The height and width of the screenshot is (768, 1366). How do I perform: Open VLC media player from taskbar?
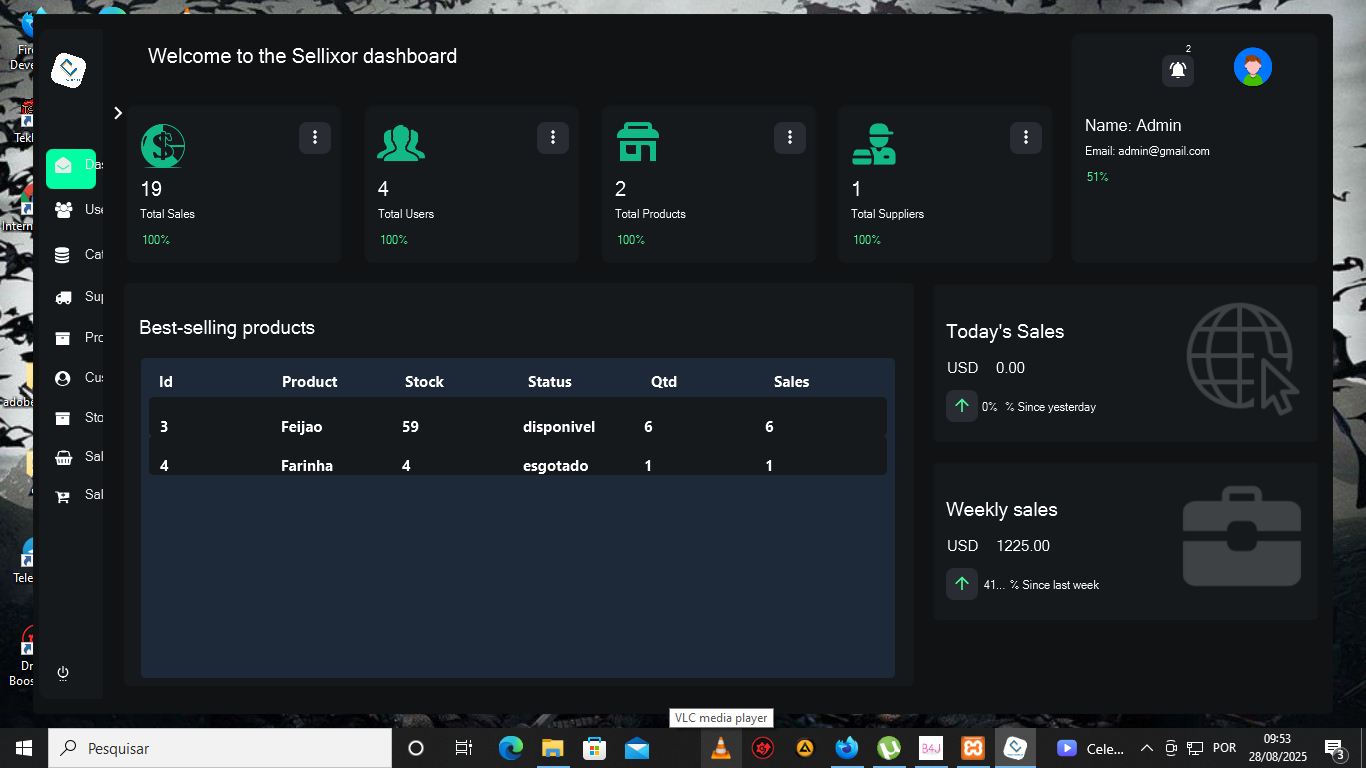pos(720,748)
